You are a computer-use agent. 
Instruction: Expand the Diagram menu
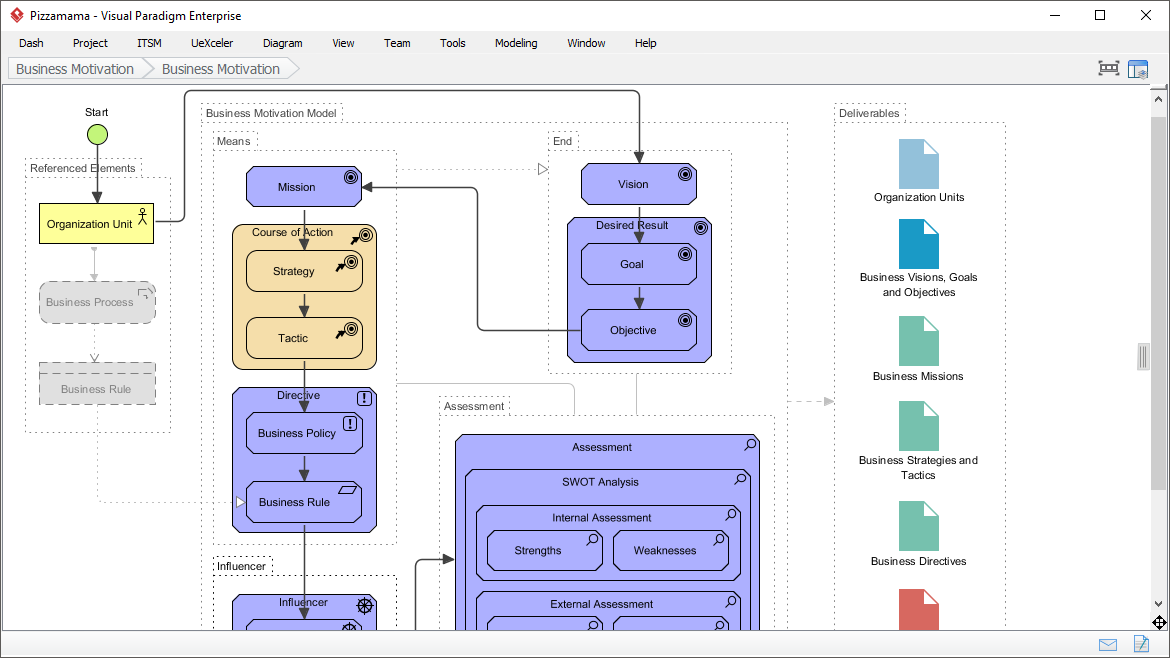tap(282, 43)
